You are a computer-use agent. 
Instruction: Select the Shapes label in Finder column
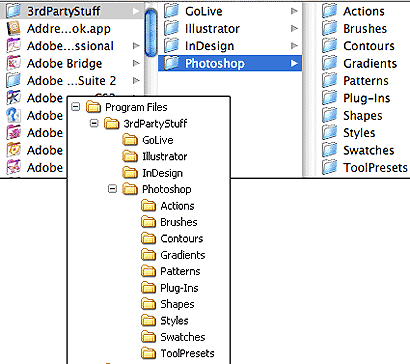click(363, 116)
